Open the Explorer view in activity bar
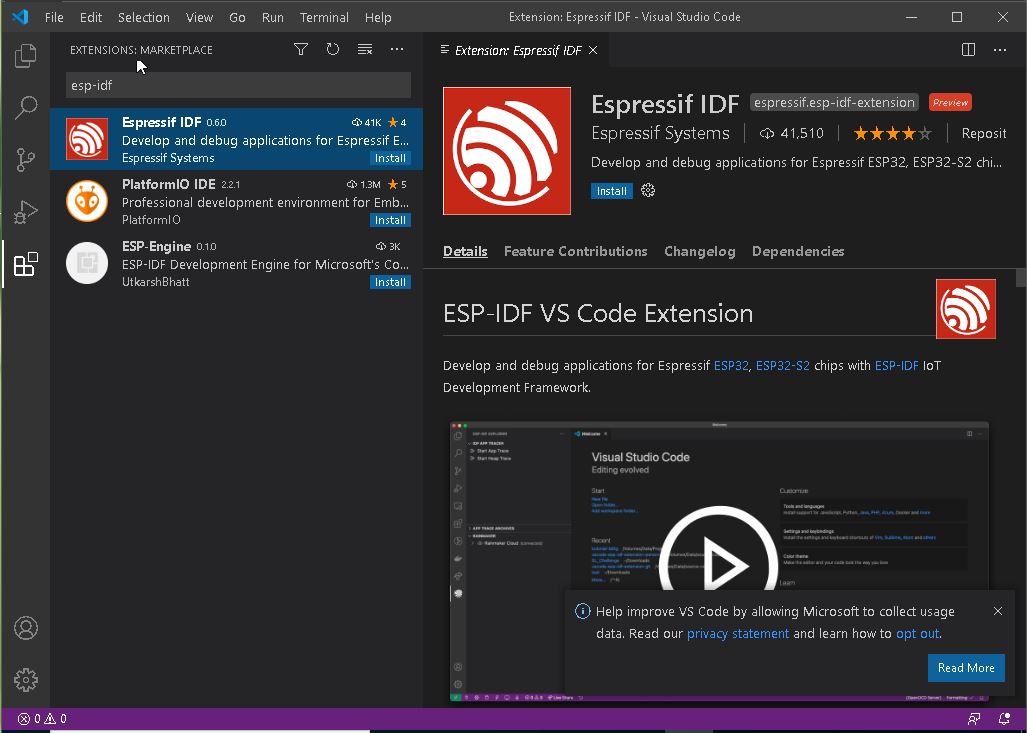This screenshot has width=1027, height=733. point(26,56)
